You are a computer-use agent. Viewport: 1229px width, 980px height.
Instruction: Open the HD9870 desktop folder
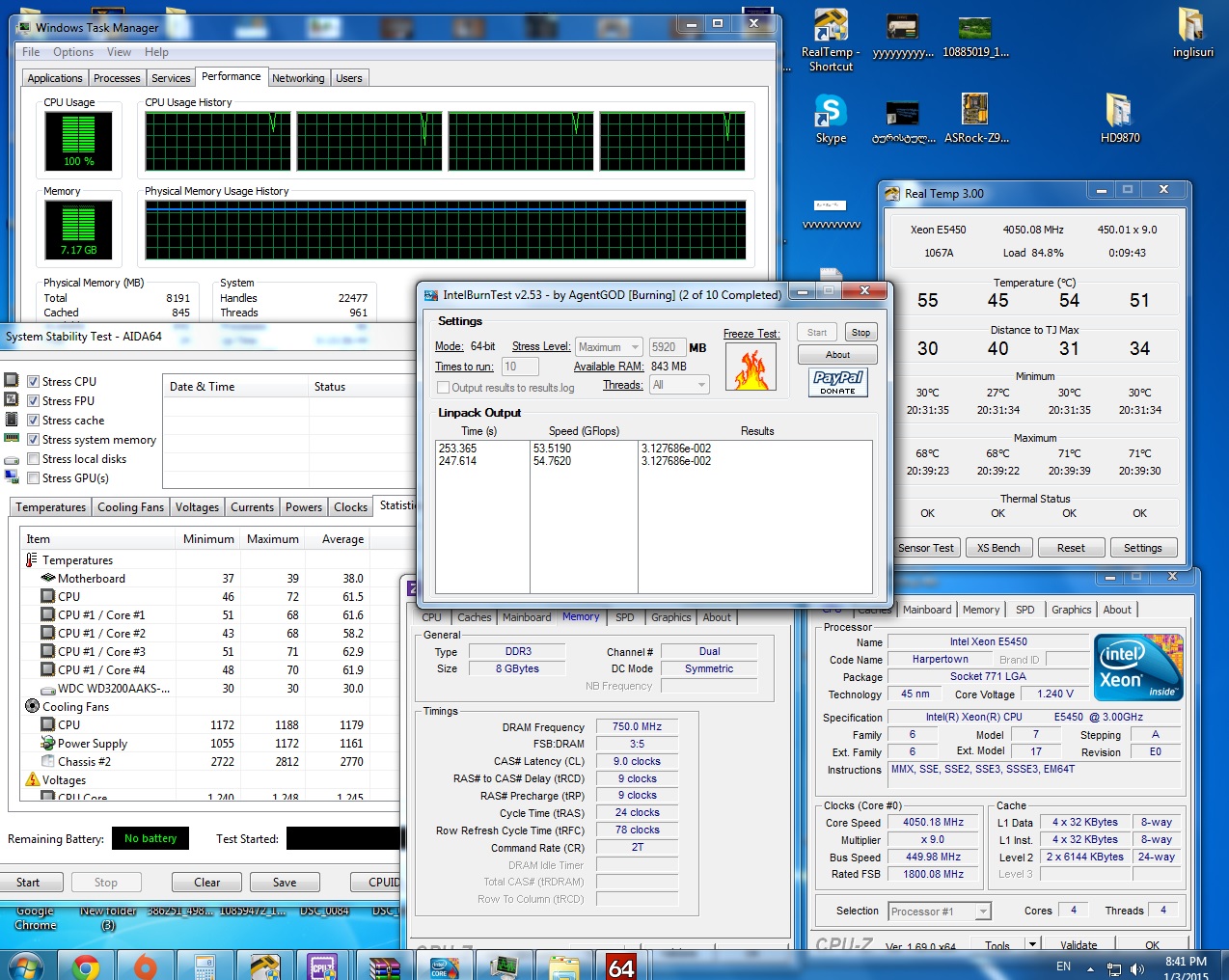(x=1119, y=112)
